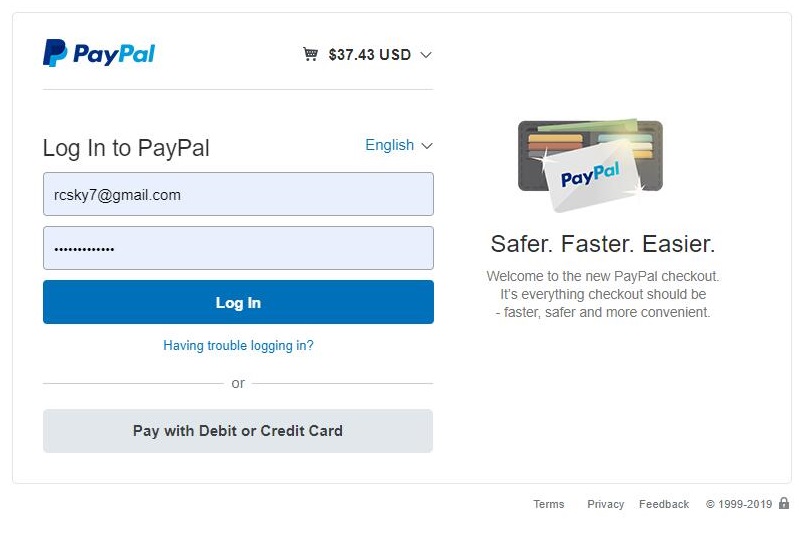Image resolution: width=799 pixels, height=535 pixels.
Task: Click the wallet illustration image
Action: point(590,165)
